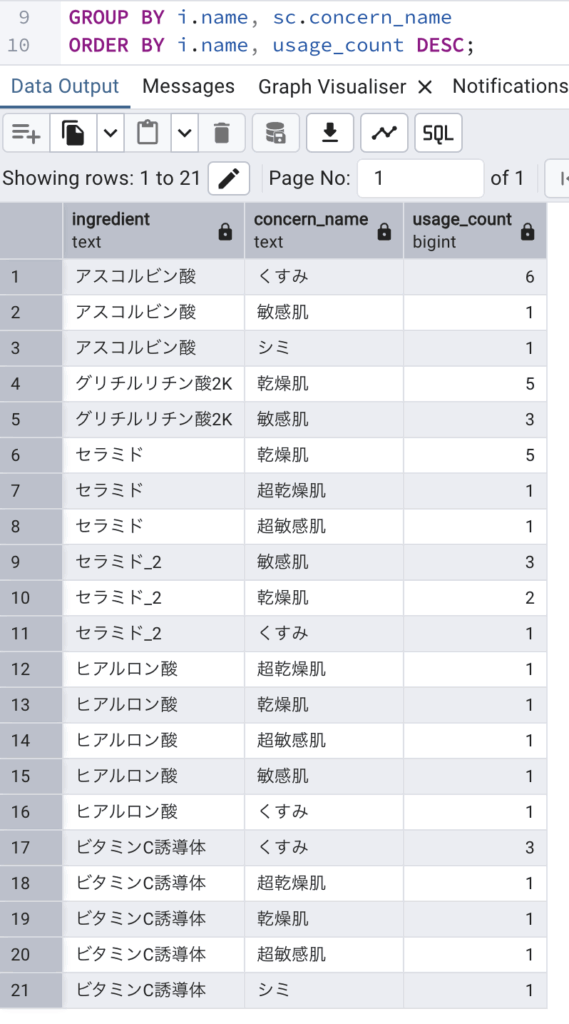This screenshot has height=1024, width=569.
Task: Expand the copy options dropdown arrow
Action: point(110,133)
